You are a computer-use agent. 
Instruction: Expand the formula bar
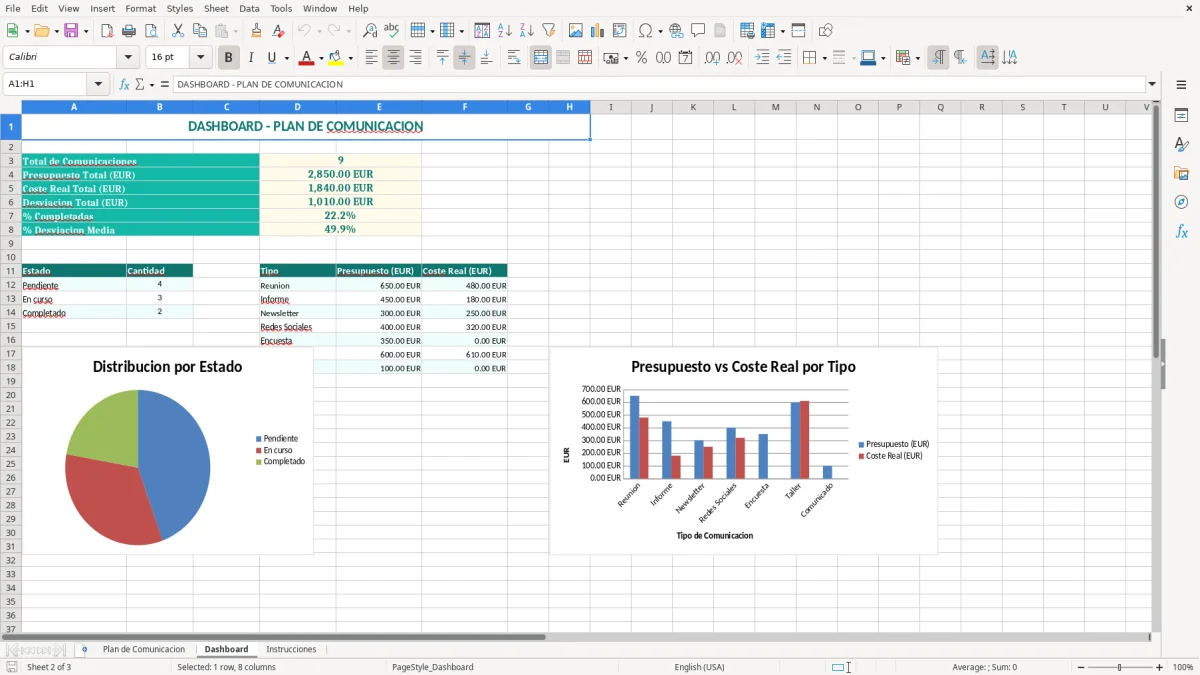[x=1152, y=85]
